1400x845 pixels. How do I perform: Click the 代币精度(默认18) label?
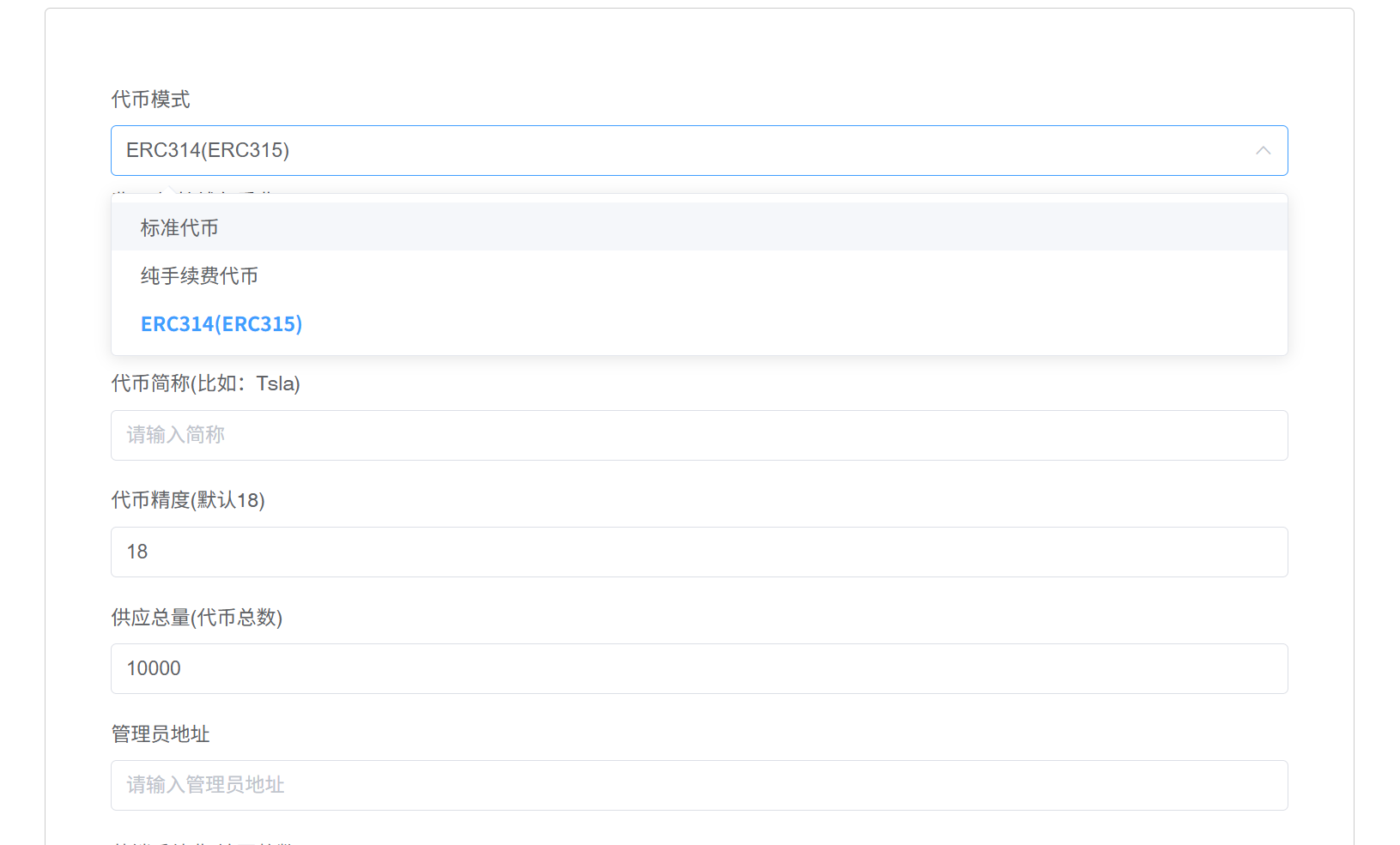coord(188,500)
